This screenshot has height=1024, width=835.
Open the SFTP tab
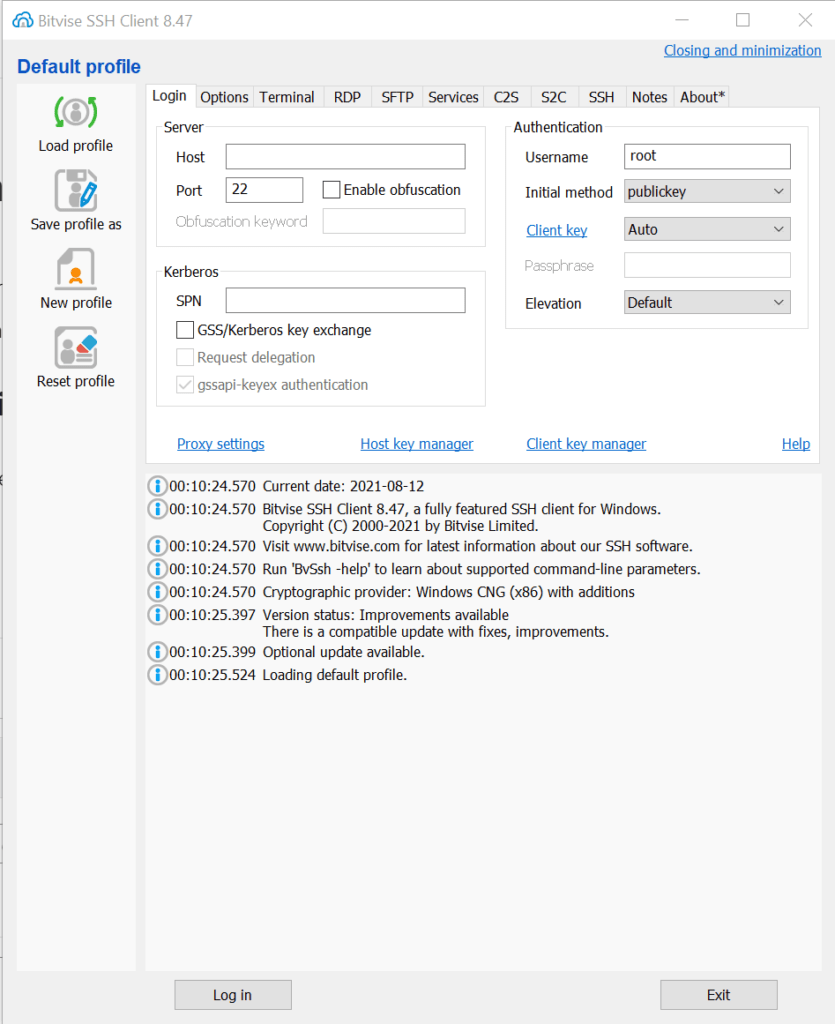396,96
